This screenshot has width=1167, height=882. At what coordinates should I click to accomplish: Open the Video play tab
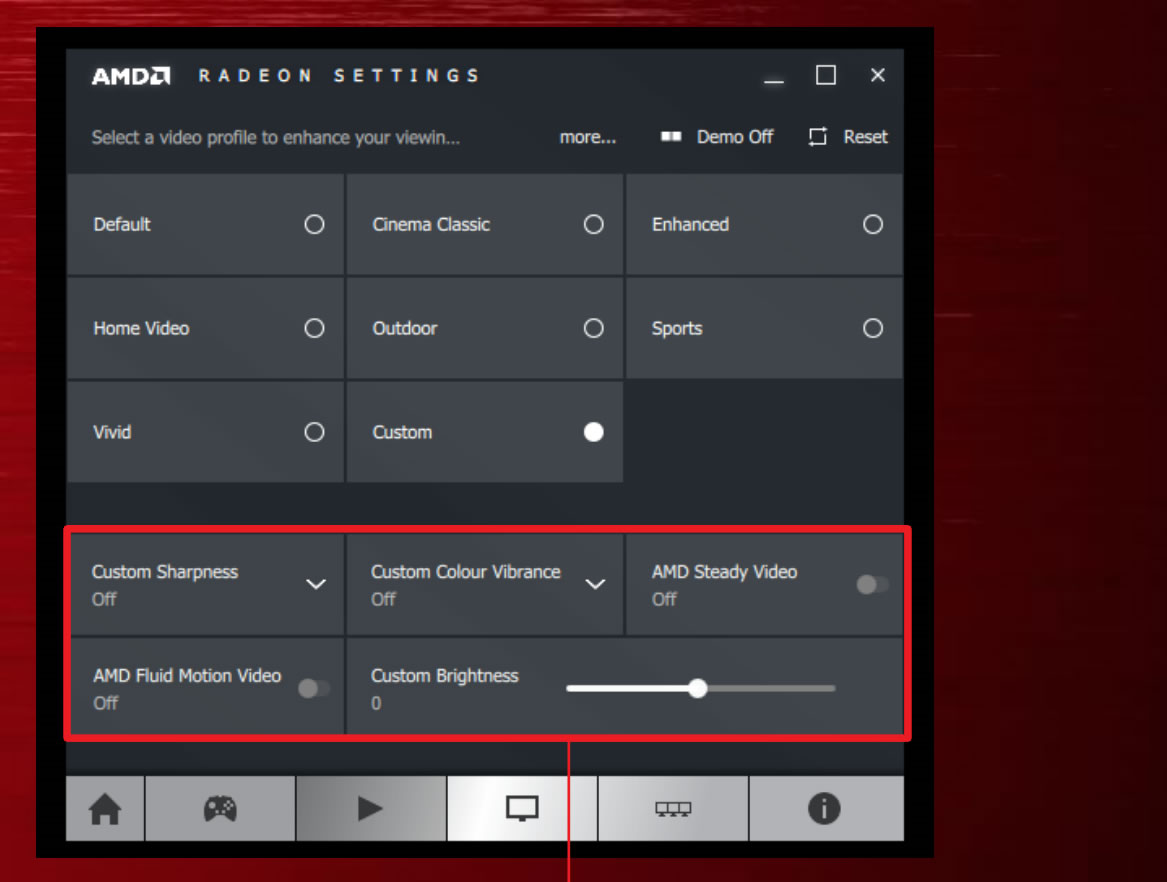[x=370, y=808]
